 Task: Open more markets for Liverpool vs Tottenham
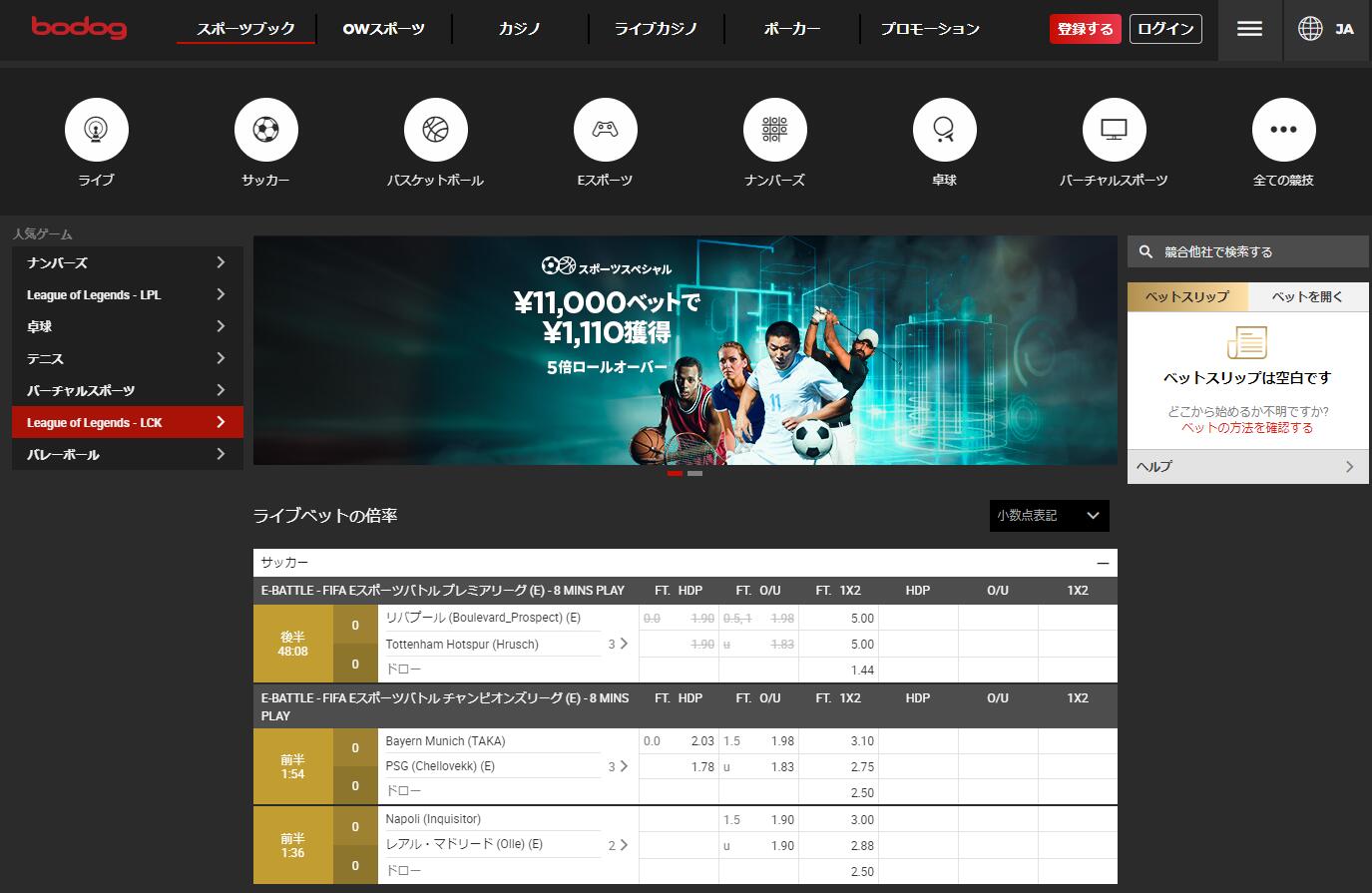tap(619, 644)
